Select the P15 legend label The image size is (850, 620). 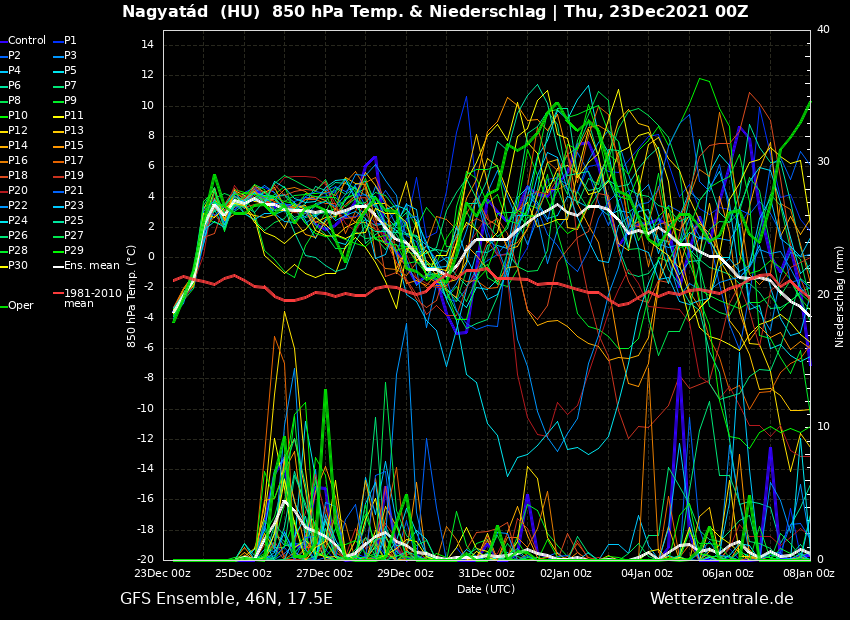tap(73, 146)
